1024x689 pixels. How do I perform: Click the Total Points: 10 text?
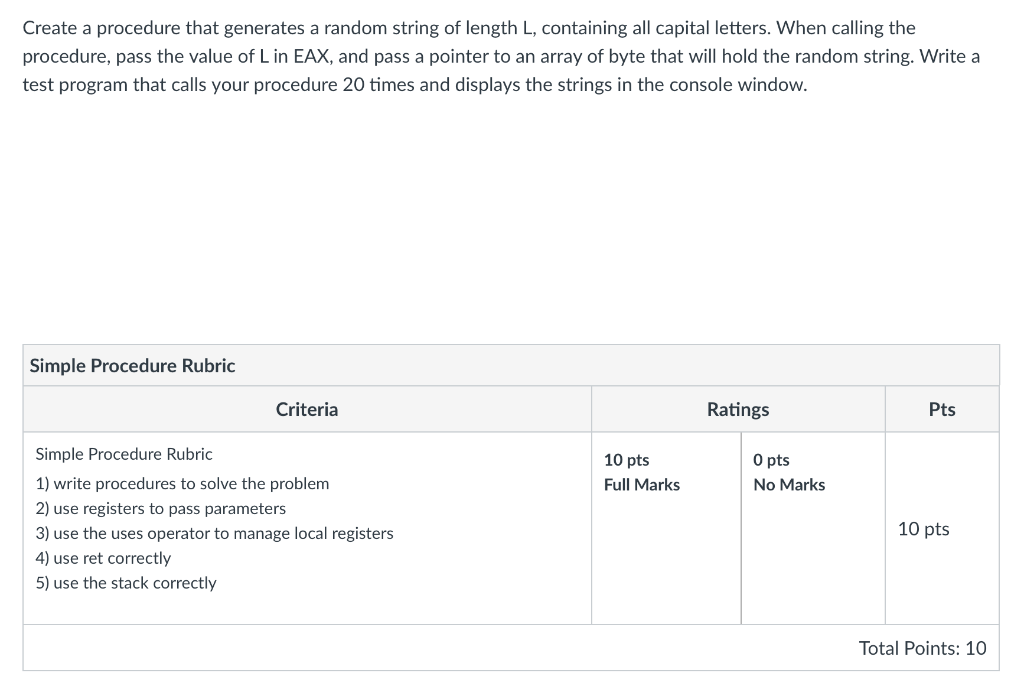(922, 648)
